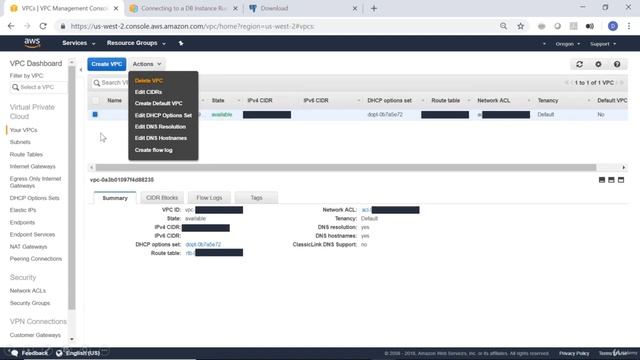
Task: Open Chrome three-dot menu
Action: [629, 26]
